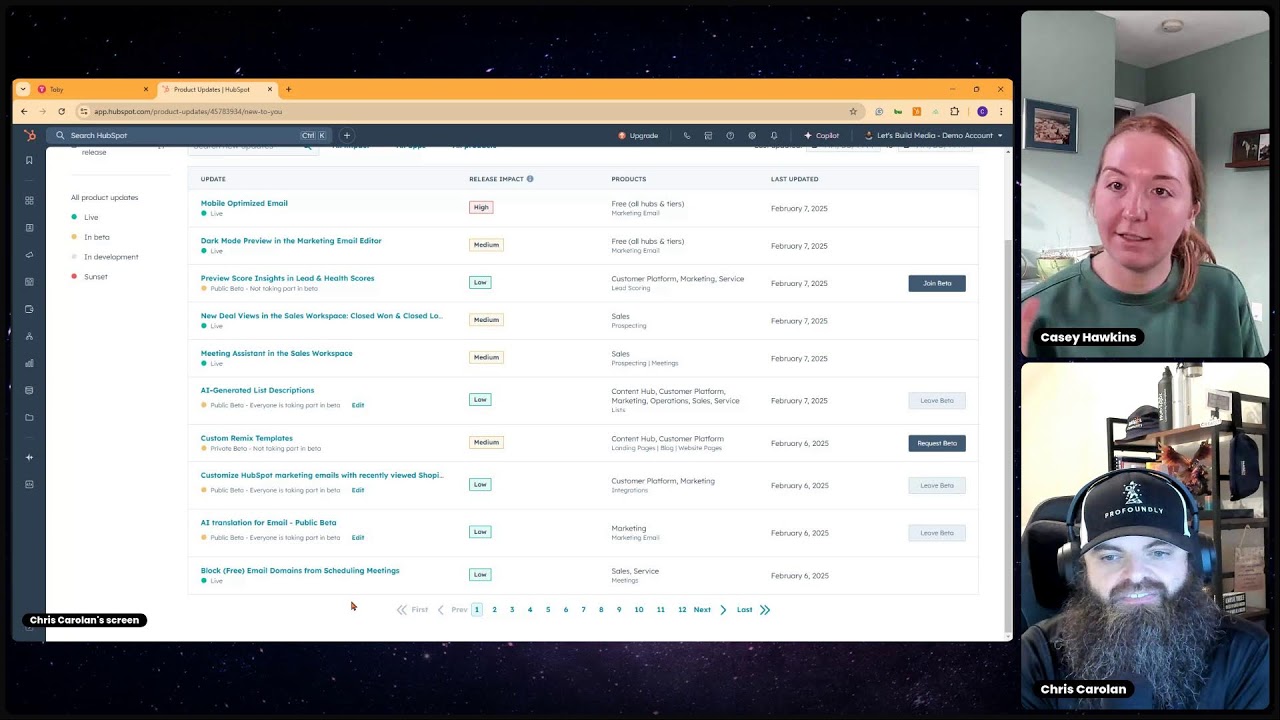Click the browser address bar URL
The width and height of the screenshot is (1280, 720).
pyautogui.click(x=188, y=111)
